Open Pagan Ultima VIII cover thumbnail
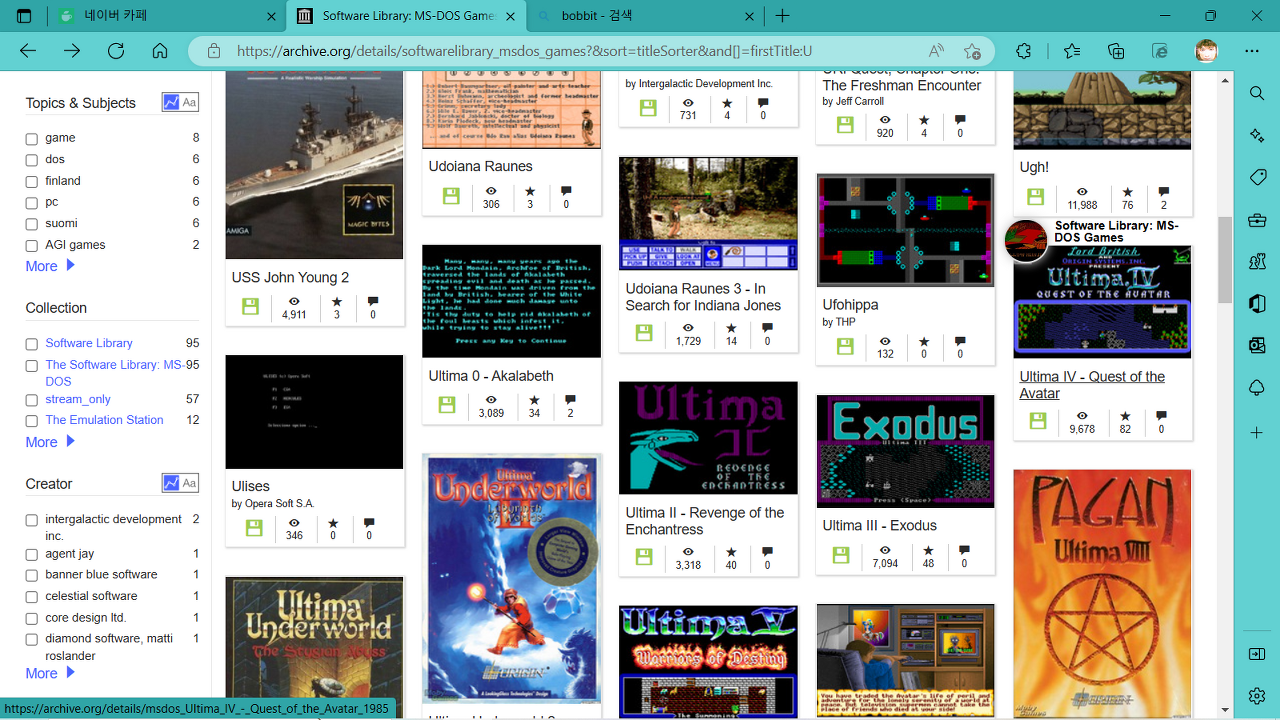Viewport: 1280px width, 720px height. 1102,594
